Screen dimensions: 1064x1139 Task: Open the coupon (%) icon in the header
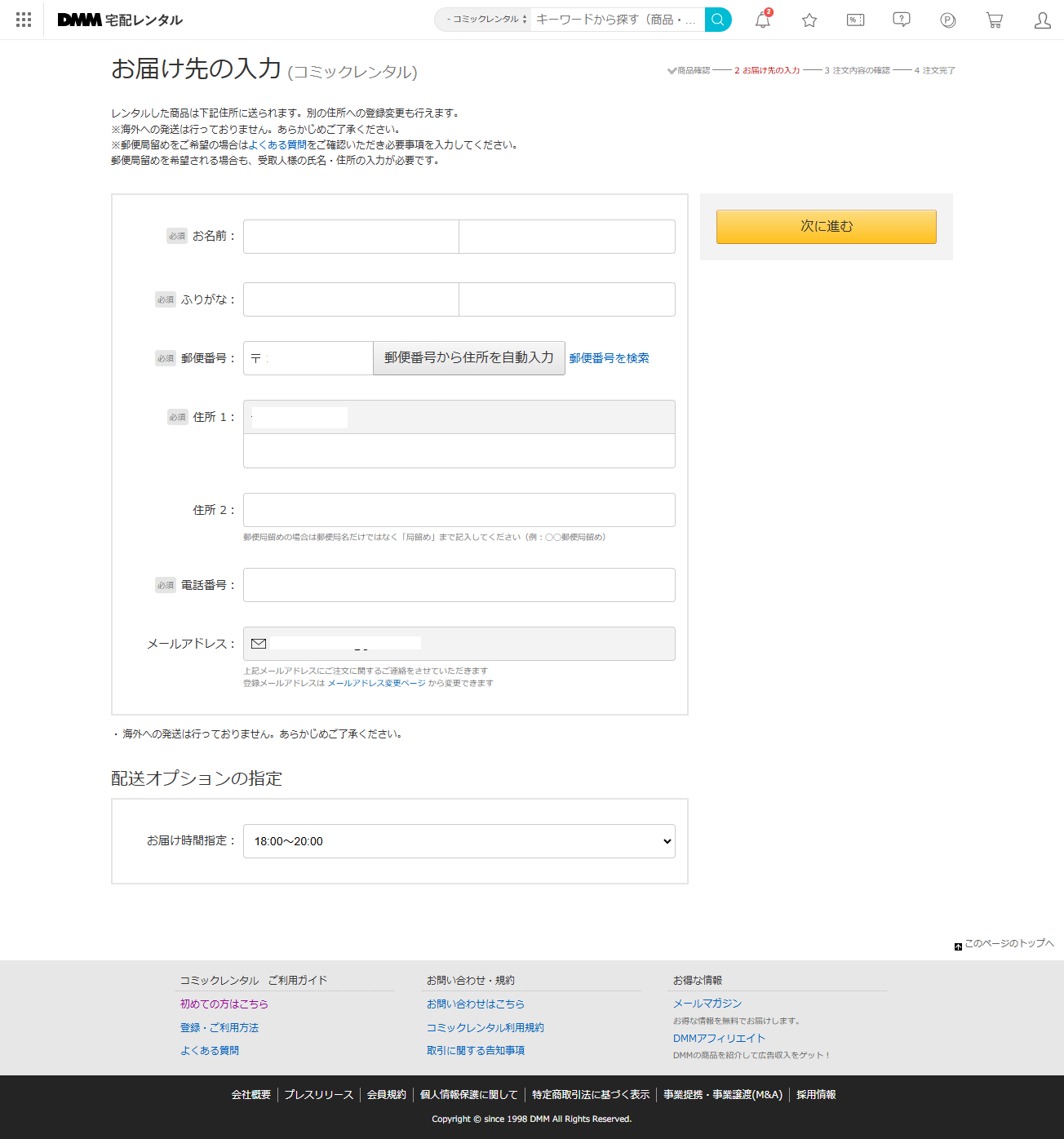pos(855,20)
